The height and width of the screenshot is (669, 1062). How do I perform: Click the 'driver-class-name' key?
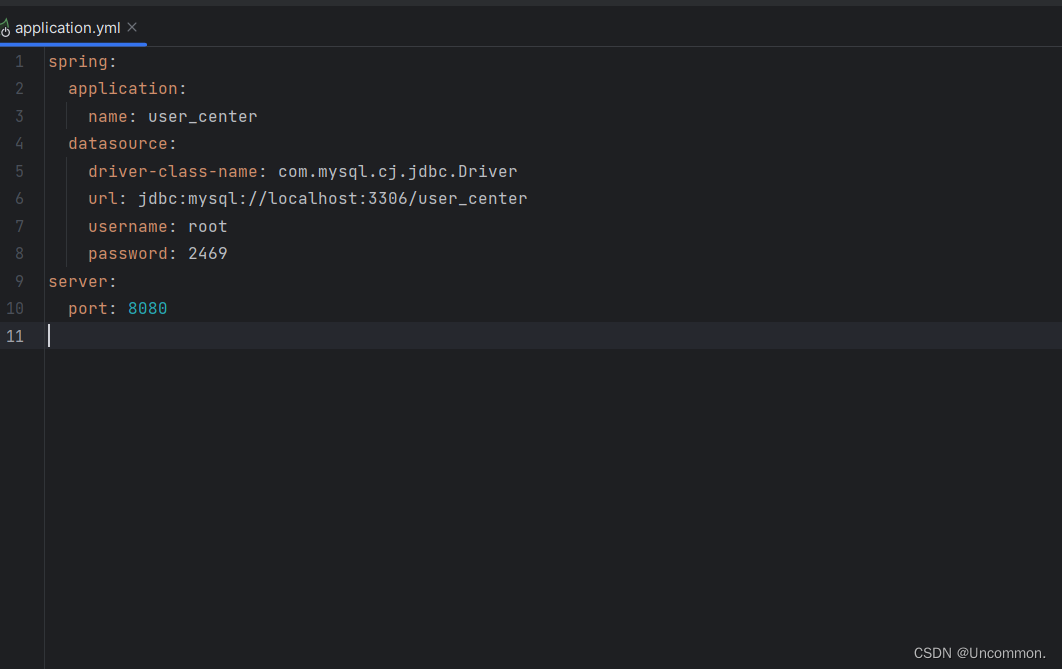[173, 171]
